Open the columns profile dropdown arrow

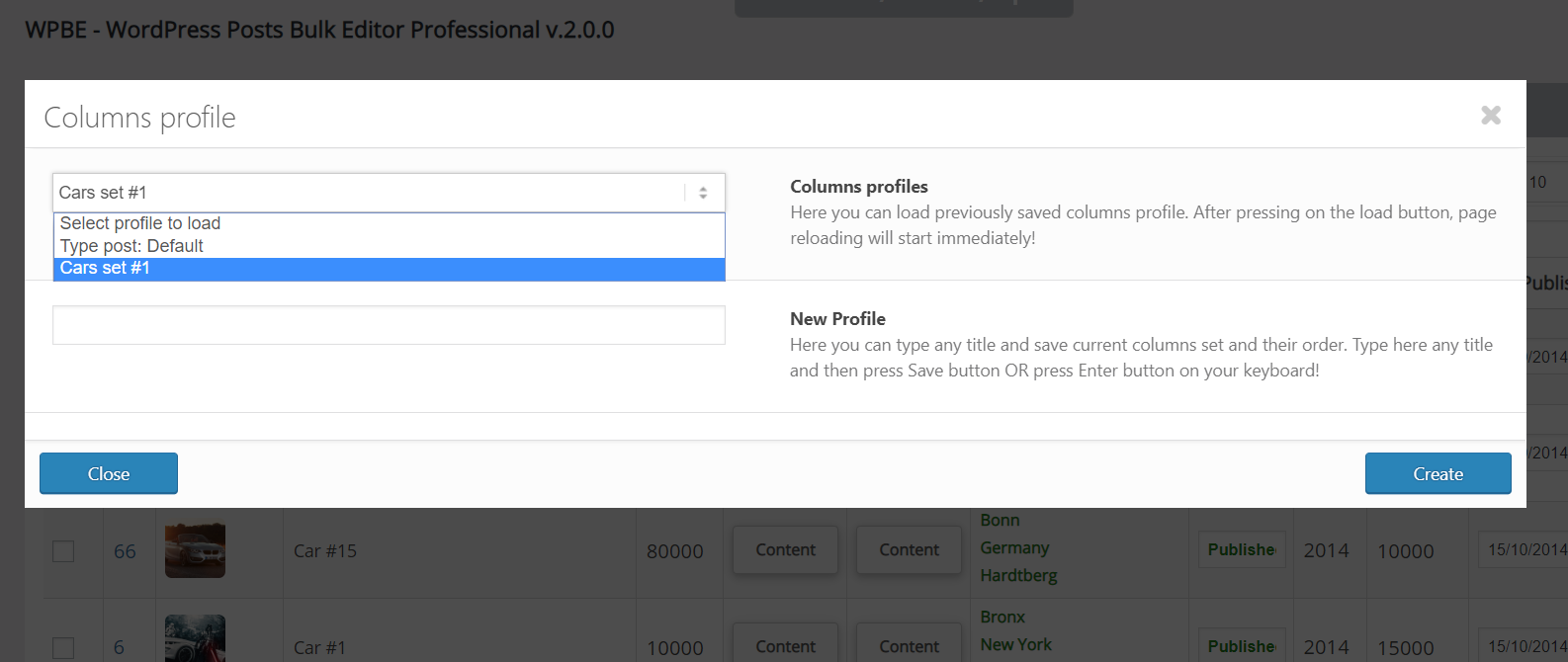point(703,193)
